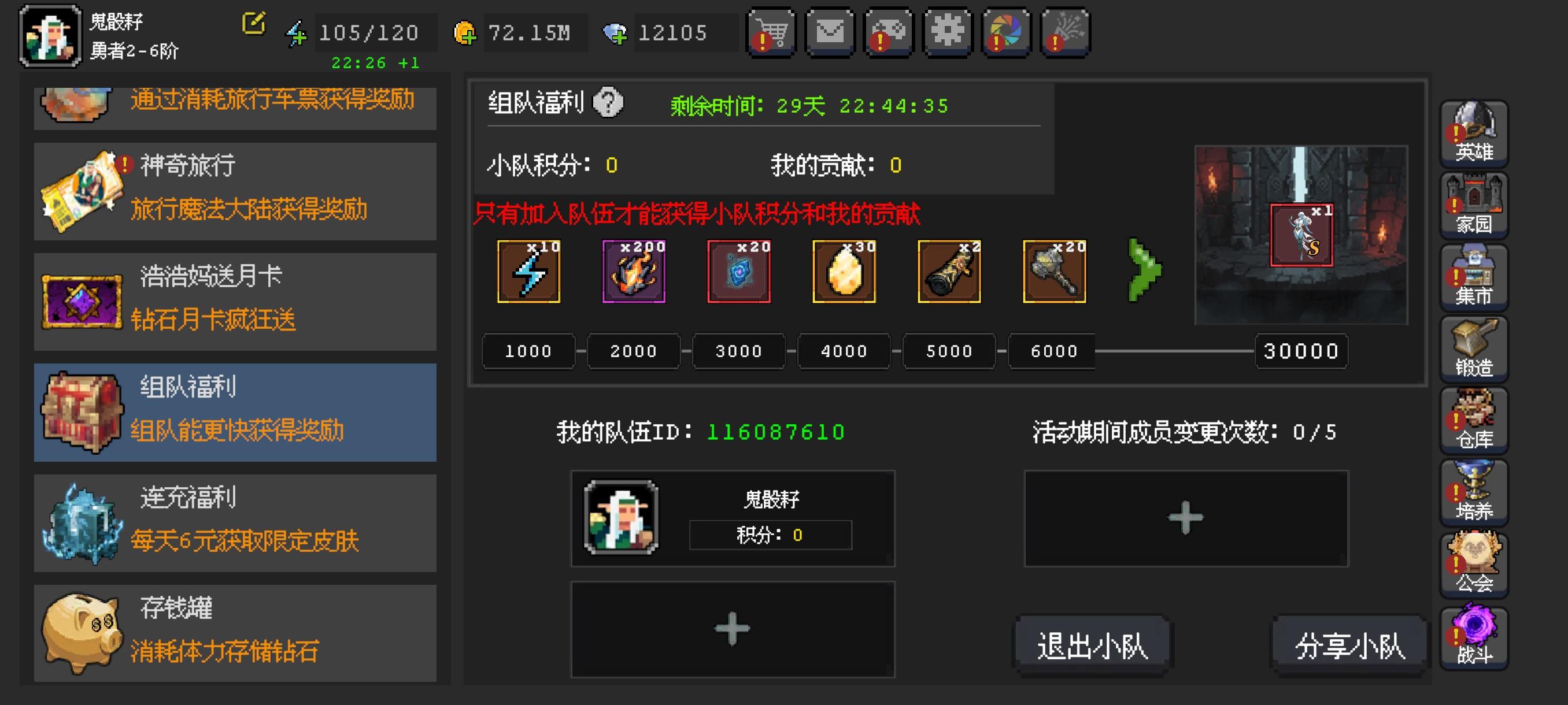The height and width of the screenshot is (705, 1568).
Task: Add diamonds with the gem plus icon
Action: [615, 33]
